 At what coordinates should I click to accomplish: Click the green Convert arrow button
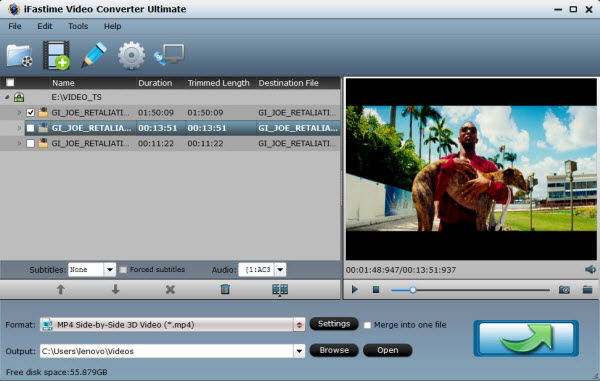(x=526, y=338)
